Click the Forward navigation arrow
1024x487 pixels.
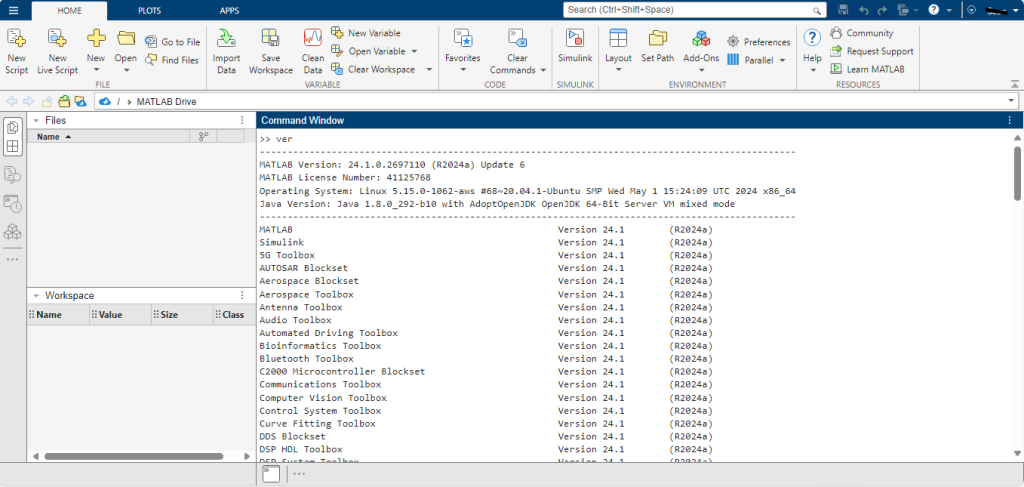point(28,102)
